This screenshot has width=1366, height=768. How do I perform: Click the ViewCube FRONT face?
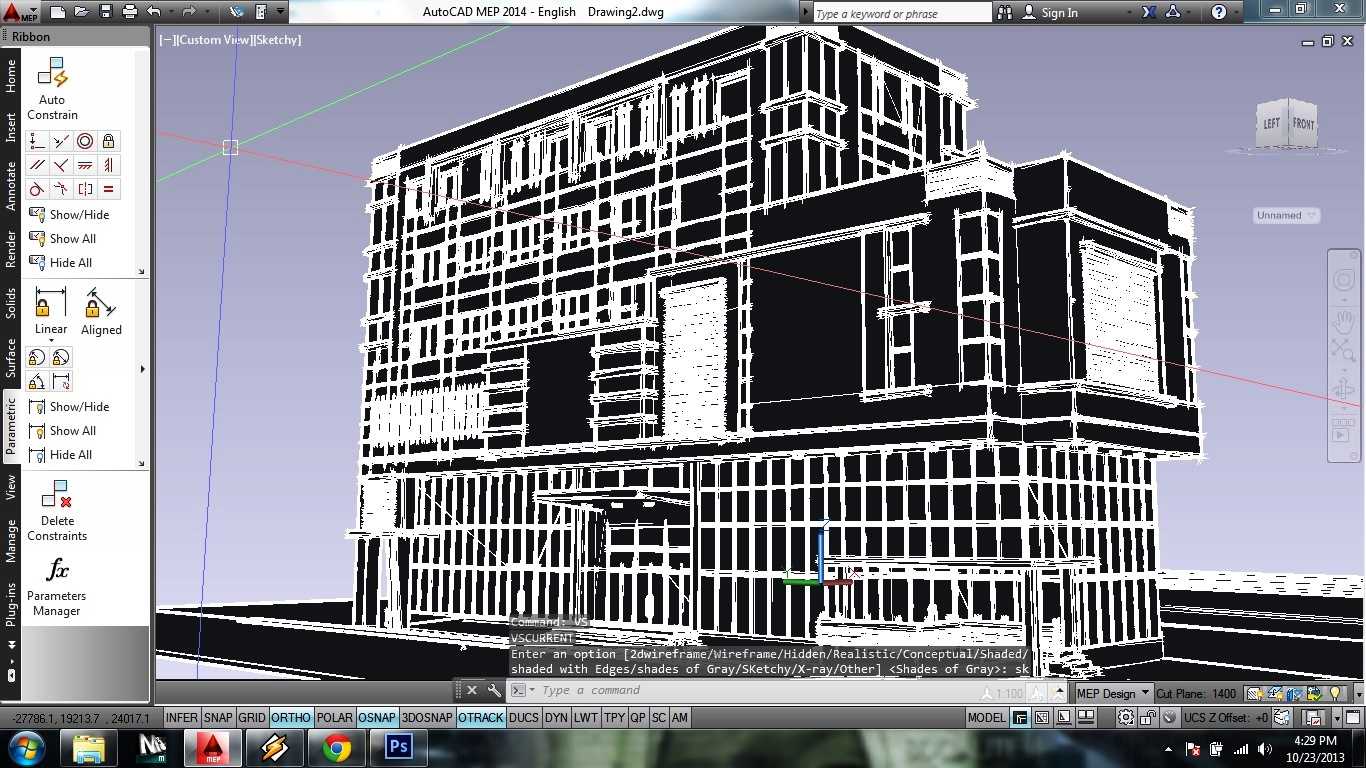1303,123
